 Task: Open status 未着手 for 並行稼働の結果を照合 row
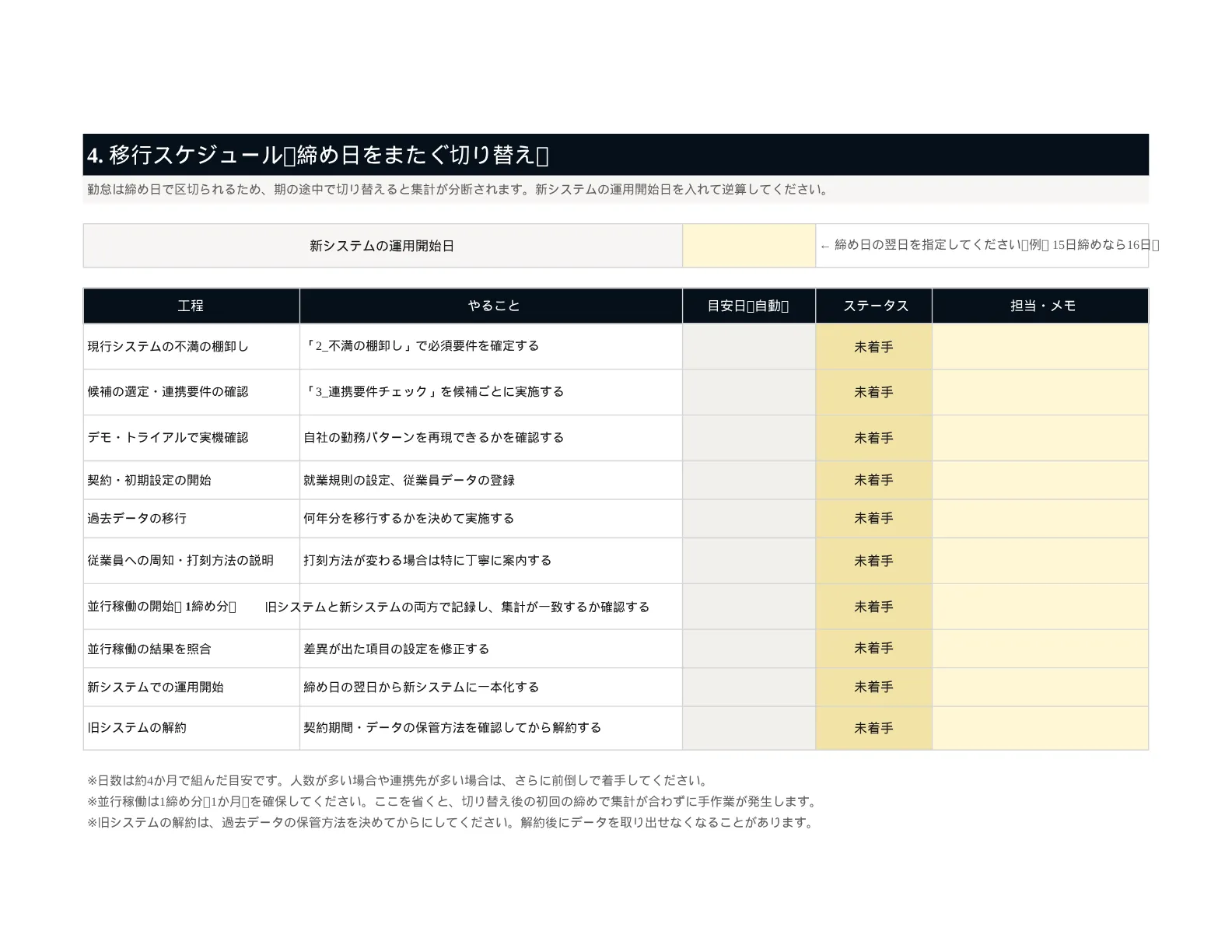coord(874,649)
